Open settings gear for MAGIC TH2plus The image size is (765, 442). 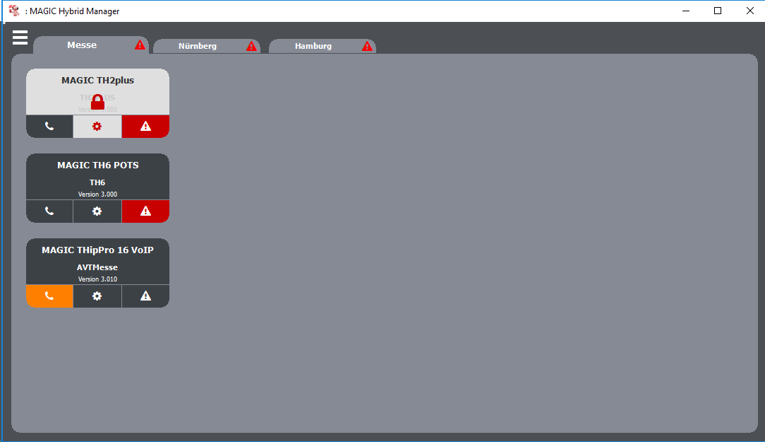tap(97, 126)
